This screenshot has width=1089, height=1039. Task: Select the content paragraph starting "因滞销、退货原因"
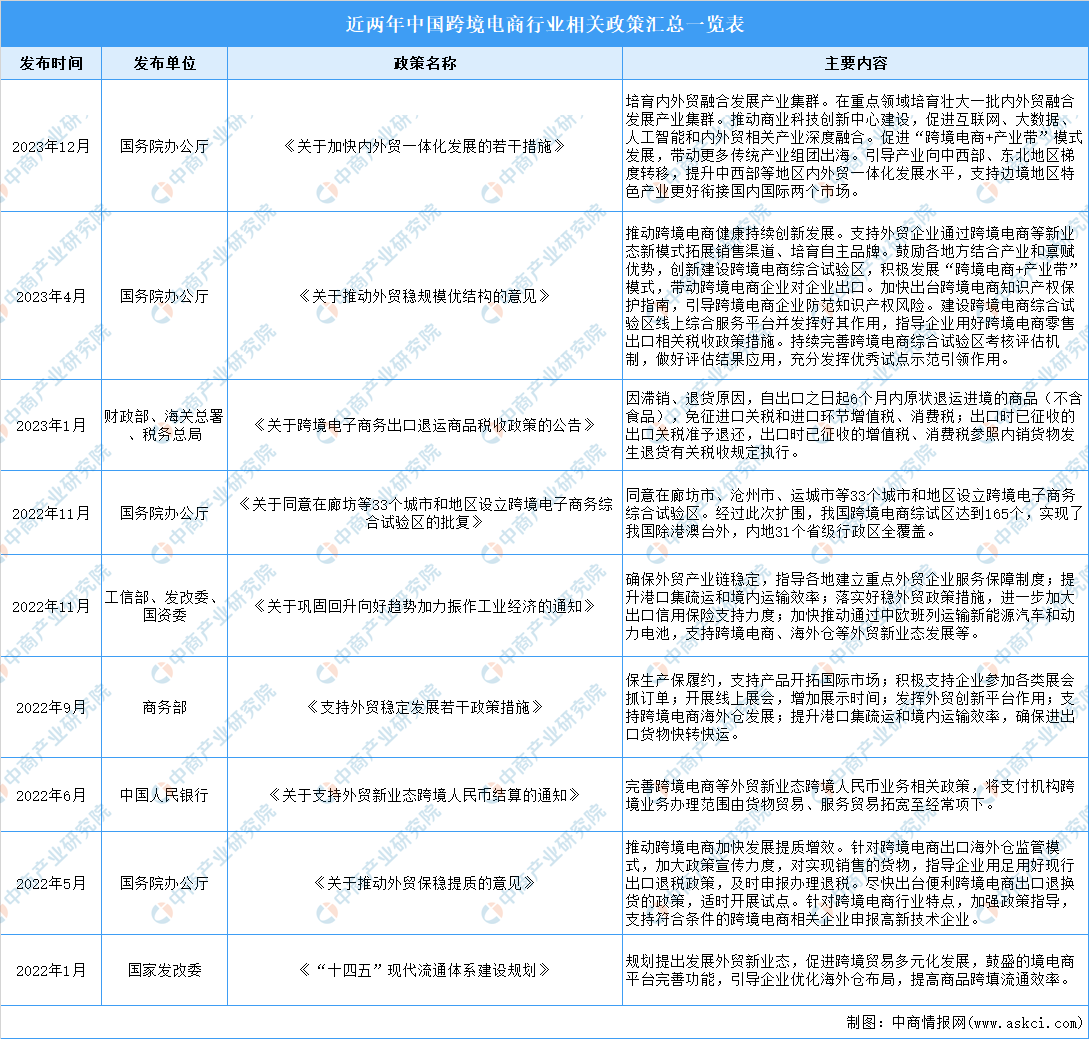click(x=854, y=425)
